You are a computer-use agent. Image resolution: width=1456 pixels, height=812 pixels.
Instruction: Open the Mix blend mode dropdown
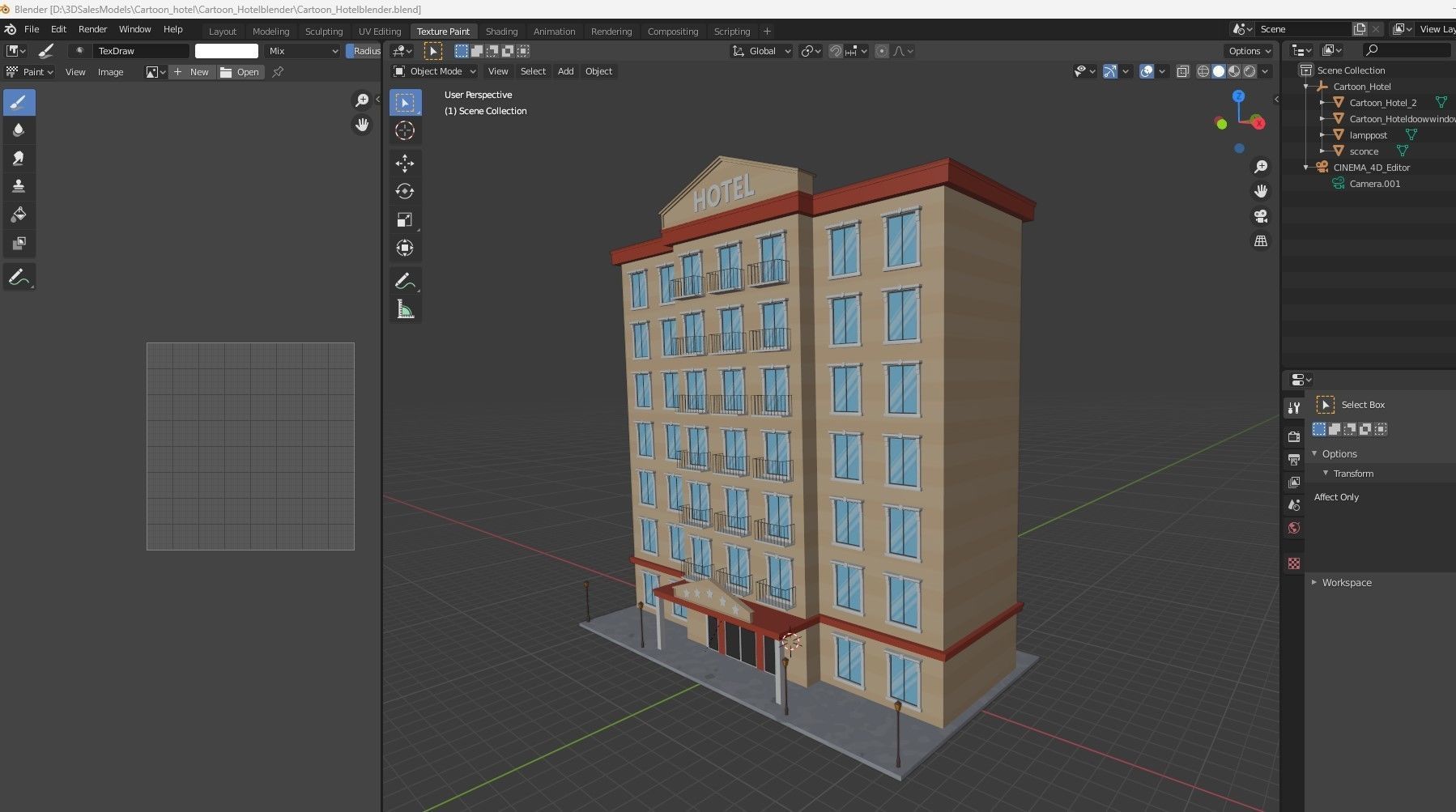pos(304,51)
